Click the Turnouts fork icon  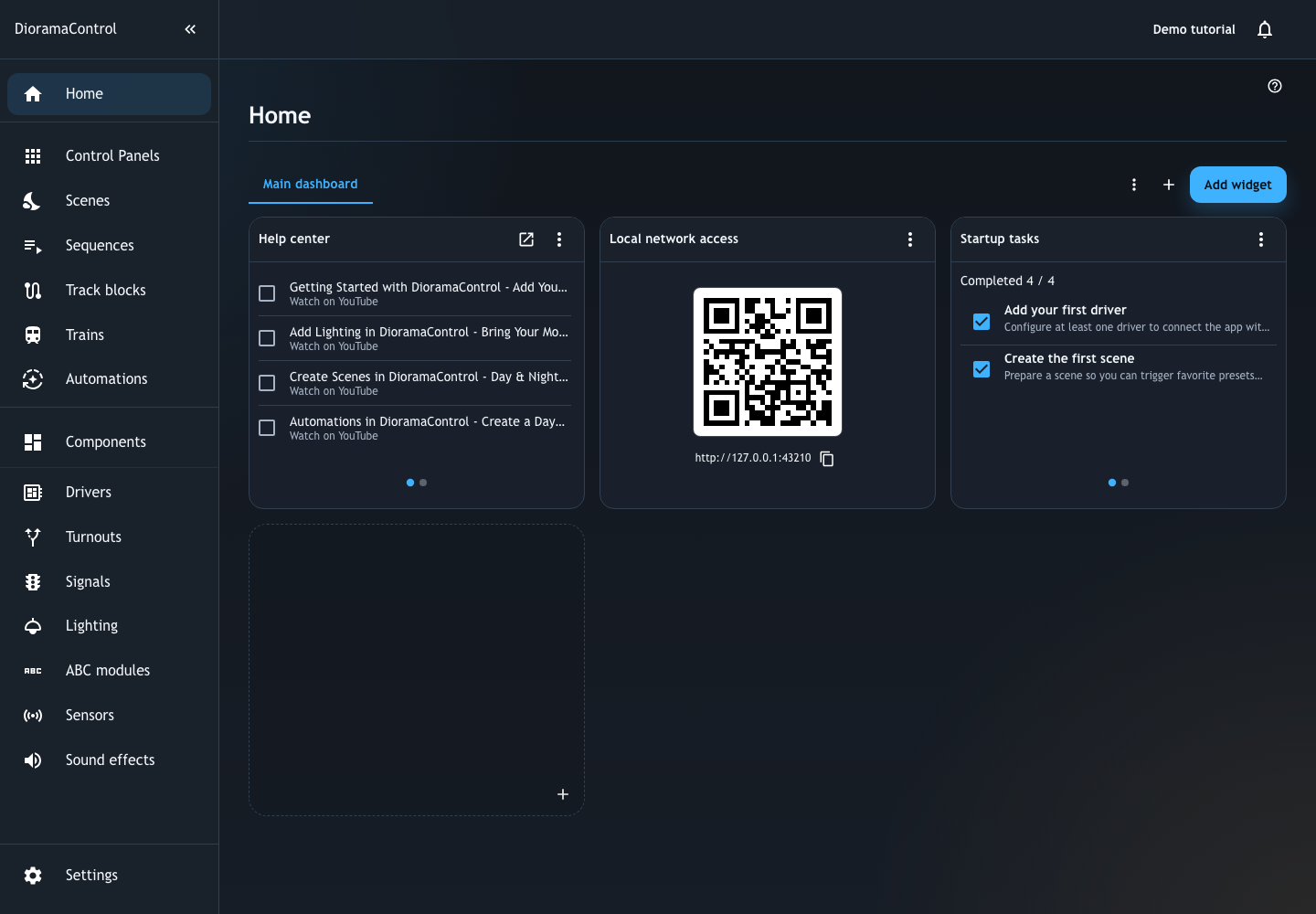pos(33,537)
